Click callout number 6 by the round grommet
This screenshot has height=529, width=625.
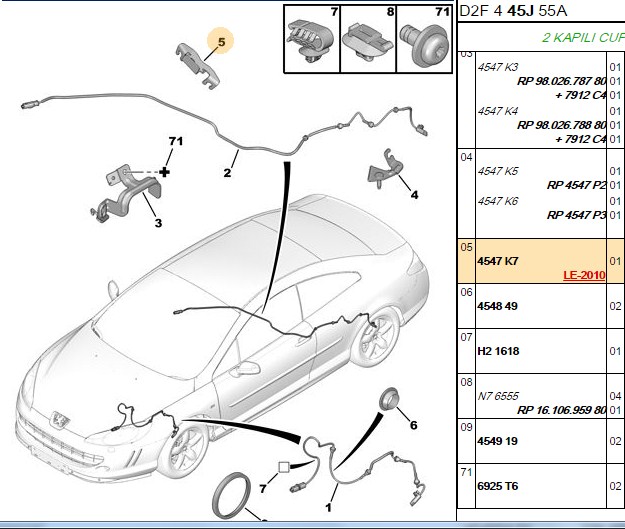[414, 425]
